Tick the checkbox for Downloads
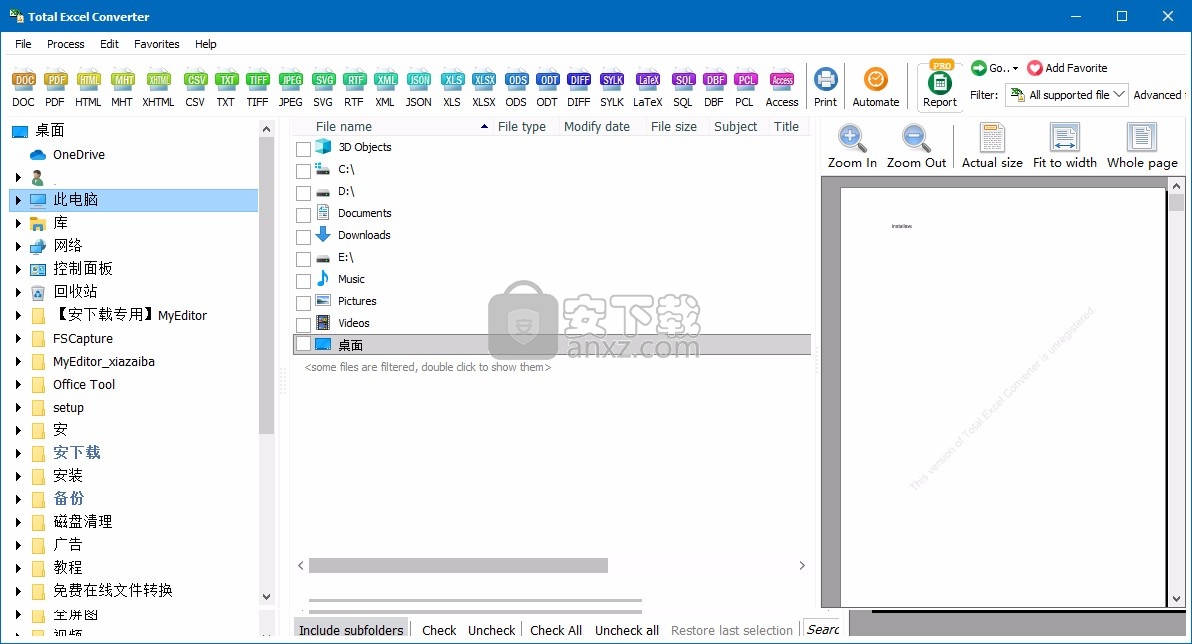 [304, 237]
